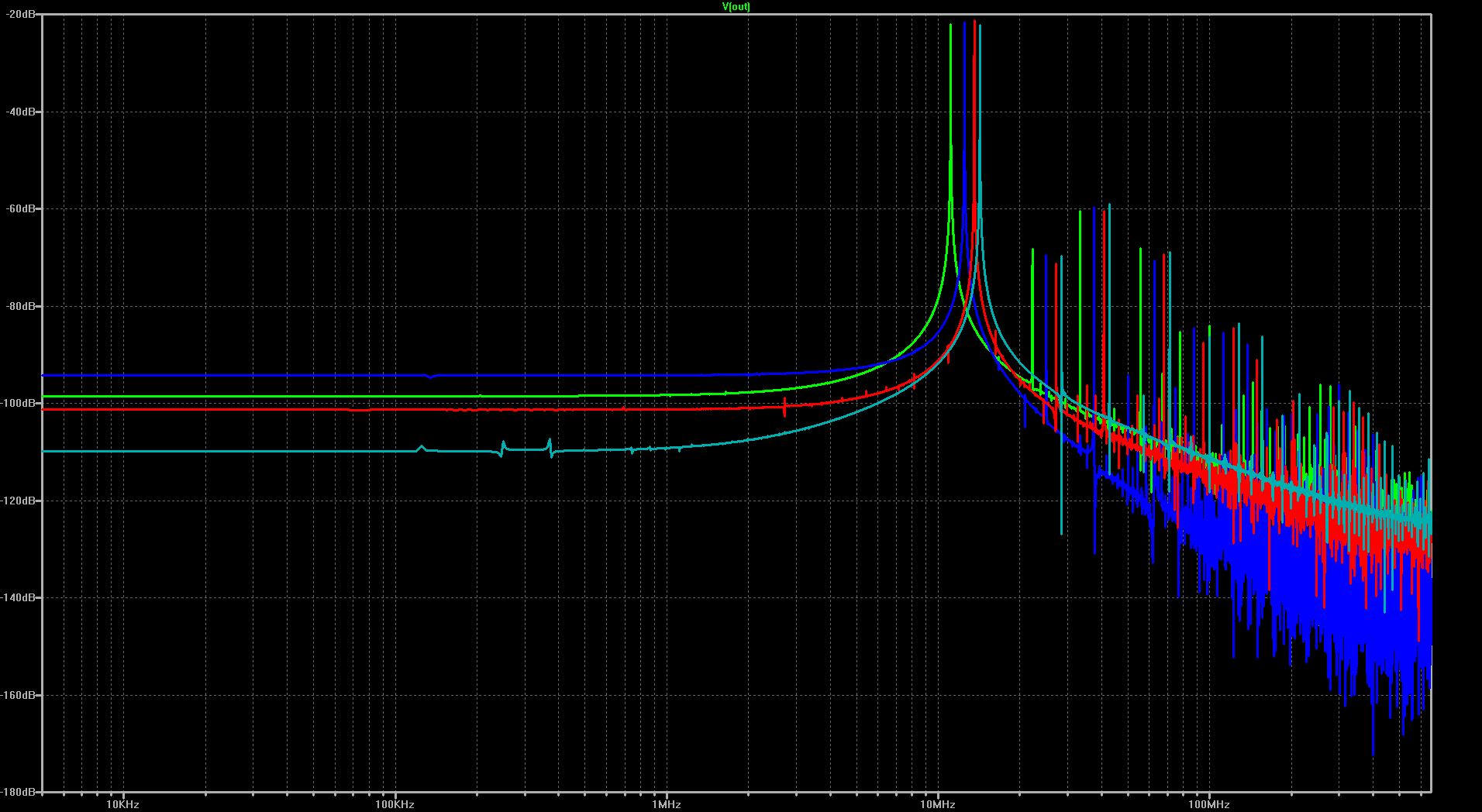
Task: Click the -80dB axis label
Action: click(22, 306)
